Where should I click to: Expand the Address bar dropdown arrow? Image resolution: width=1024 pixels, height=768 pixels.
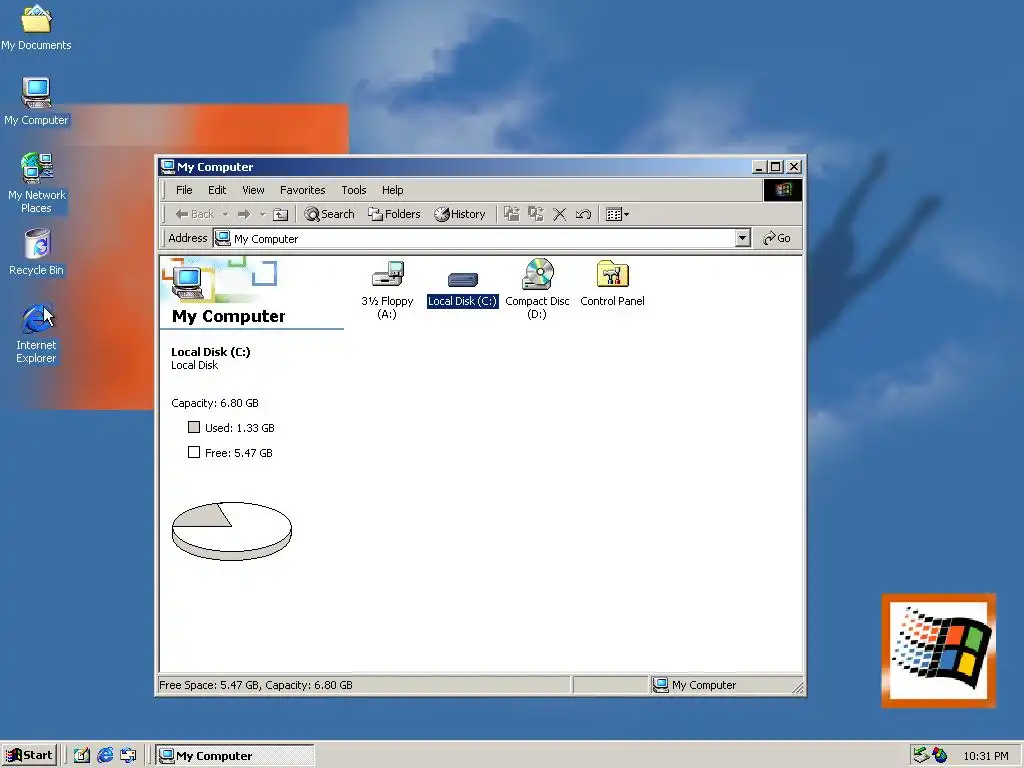pos(742,238)
